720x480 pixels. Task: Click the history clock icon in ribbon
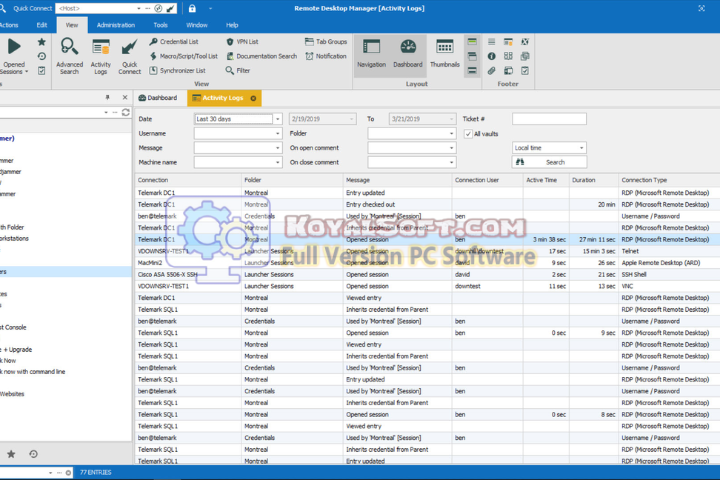click(x=41, y=56)
